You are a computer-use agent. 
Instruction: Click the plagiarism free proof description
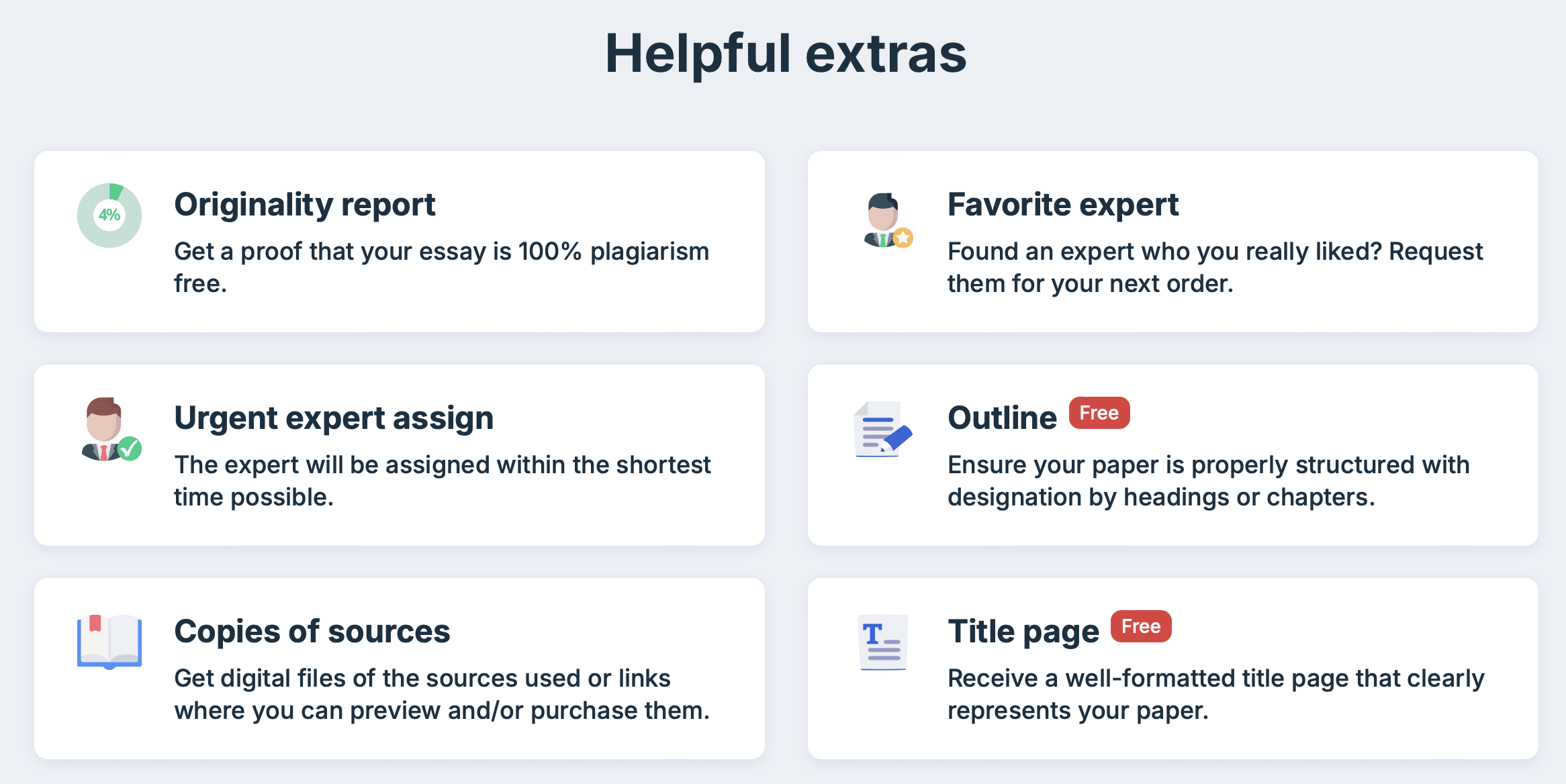pos(442,267)
